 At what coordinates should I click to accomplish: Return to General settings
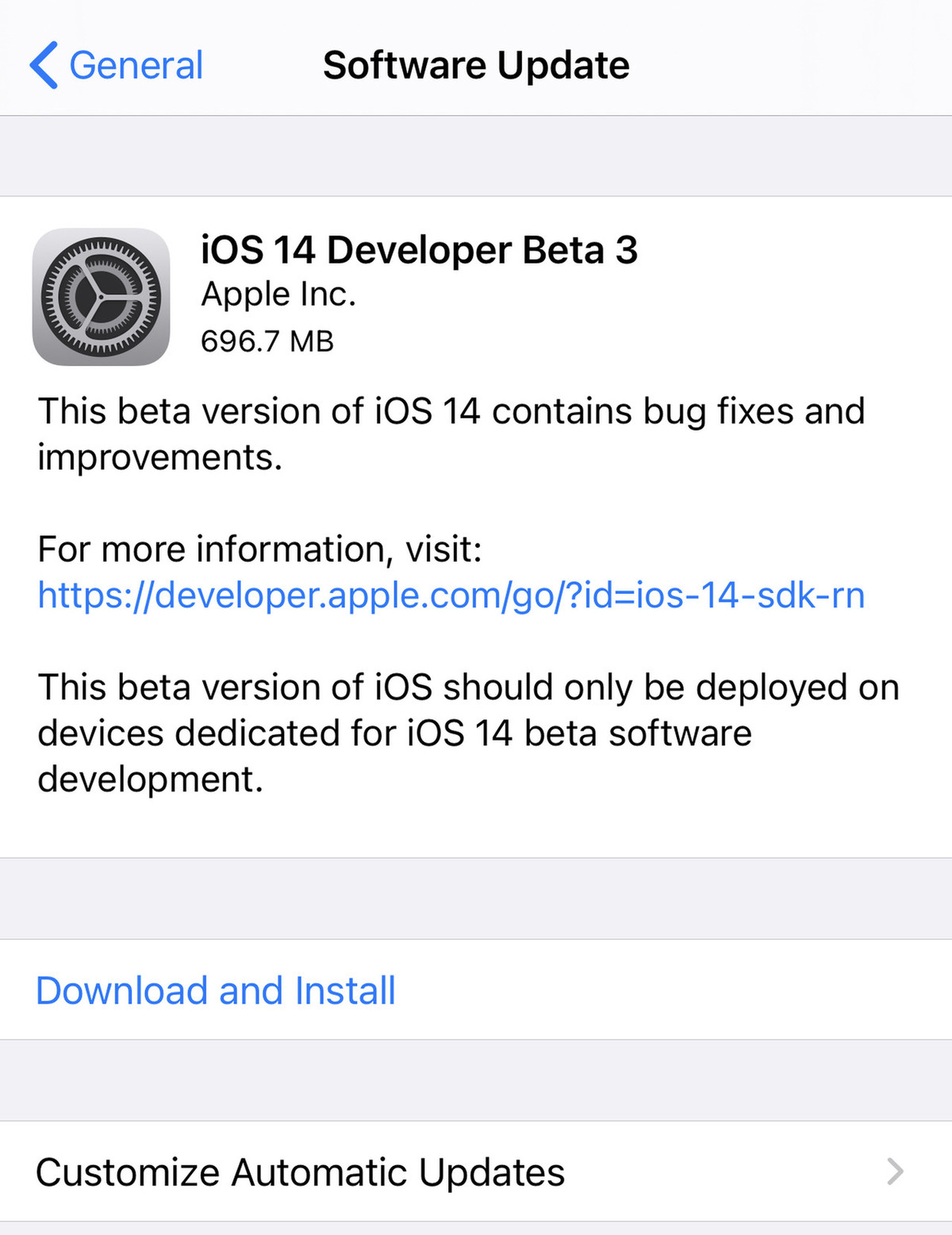115,65
